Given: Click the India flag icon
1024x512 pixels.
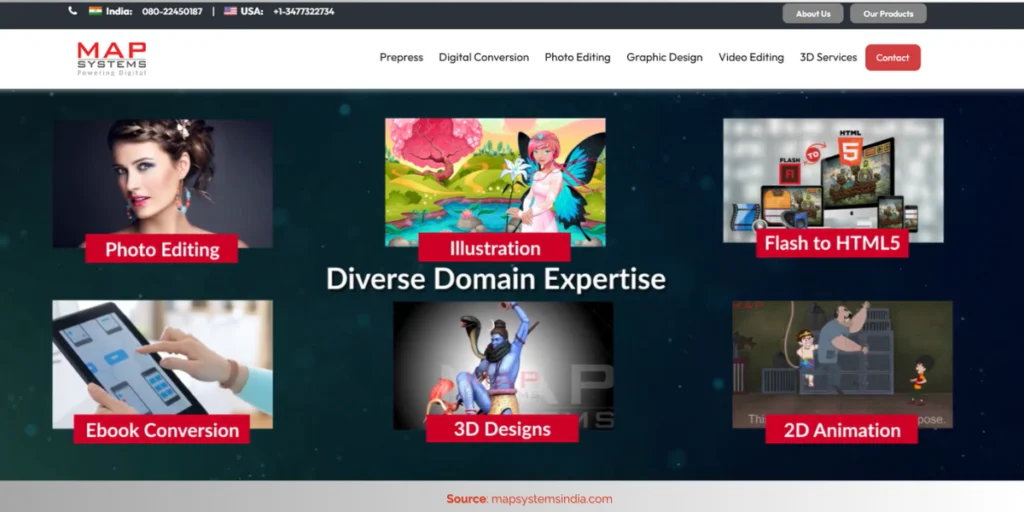Looking at the screenshot, I should (95, 11).
